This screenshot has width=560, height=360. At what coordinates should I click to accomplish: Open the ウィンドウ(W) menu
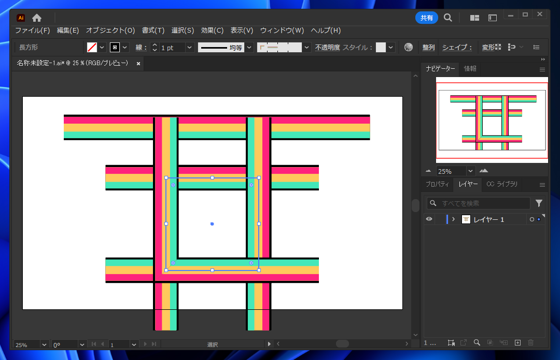pyautogui.click(x=282, y=30)
